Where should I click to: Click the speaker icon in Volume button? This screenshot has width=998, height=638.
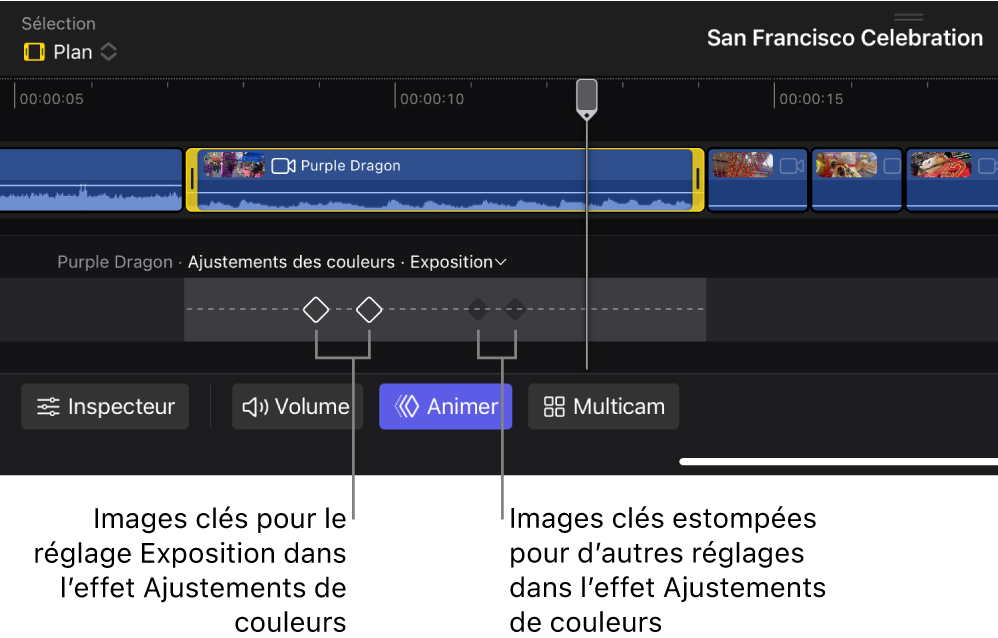click(255, 406)
